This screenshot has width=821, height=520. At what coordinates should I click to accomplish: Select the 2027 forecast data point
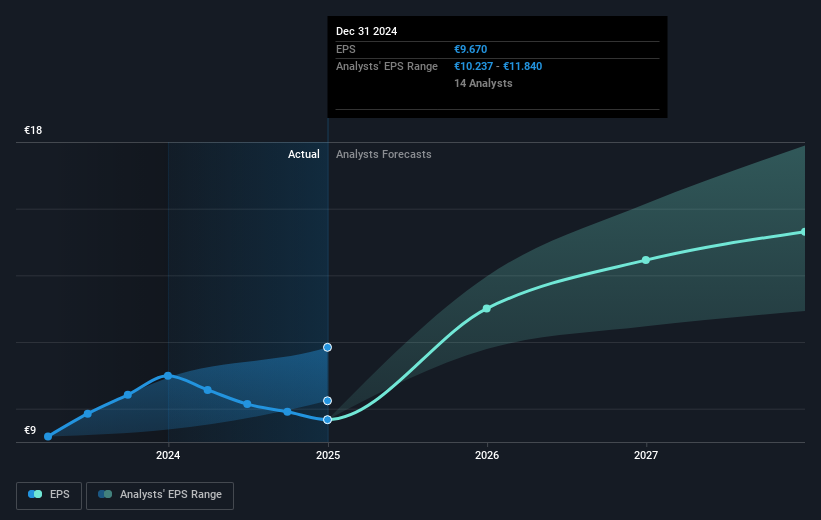(x=646, y=260)
